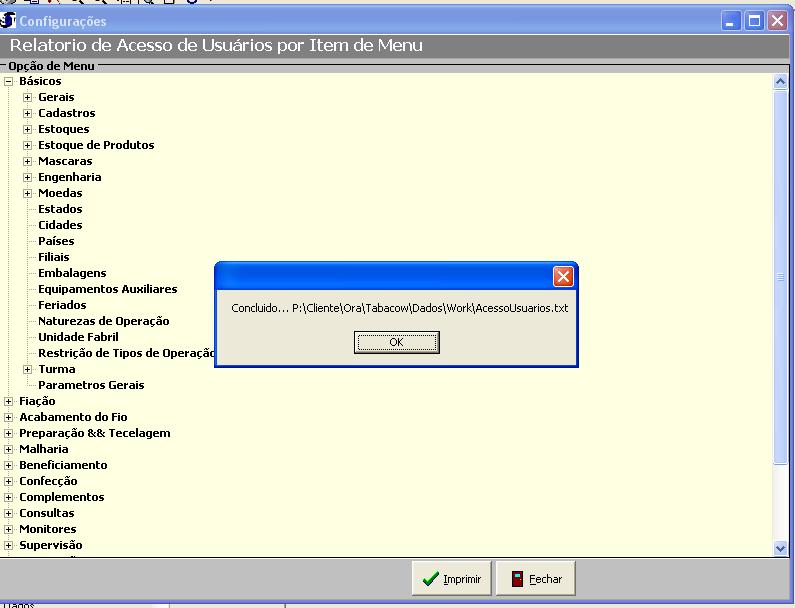Click OK in the Concluido dialog
Image resolution: width=795 pixels, height=608 pixels.
pyautogui.click(x=396, y=342)
